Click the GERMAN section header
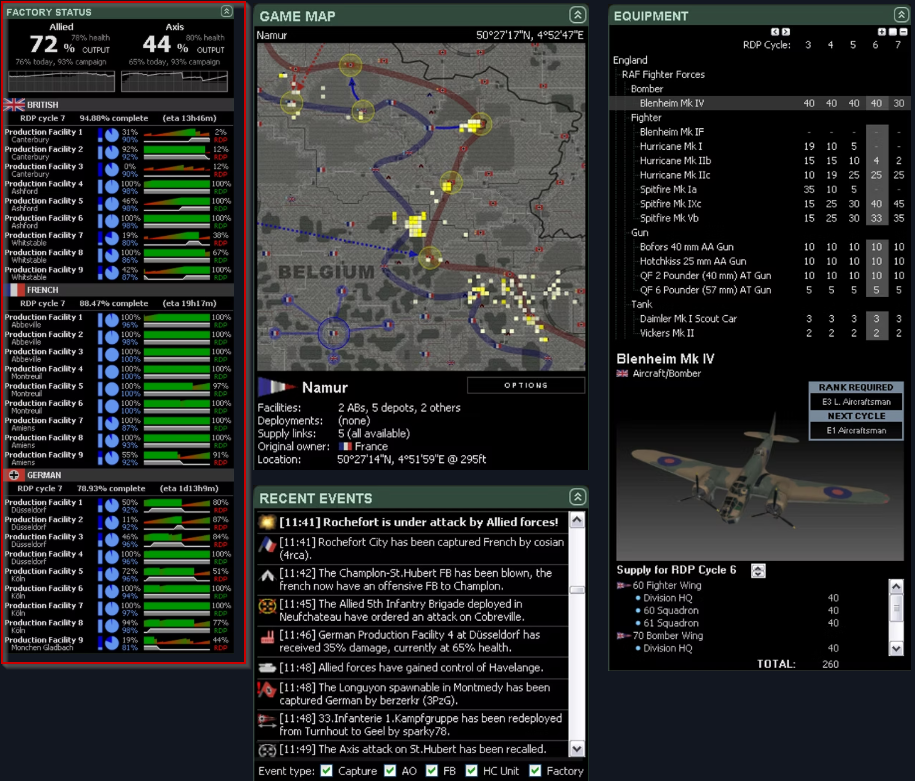The image size is (915, 781). (x=119, y=475)
